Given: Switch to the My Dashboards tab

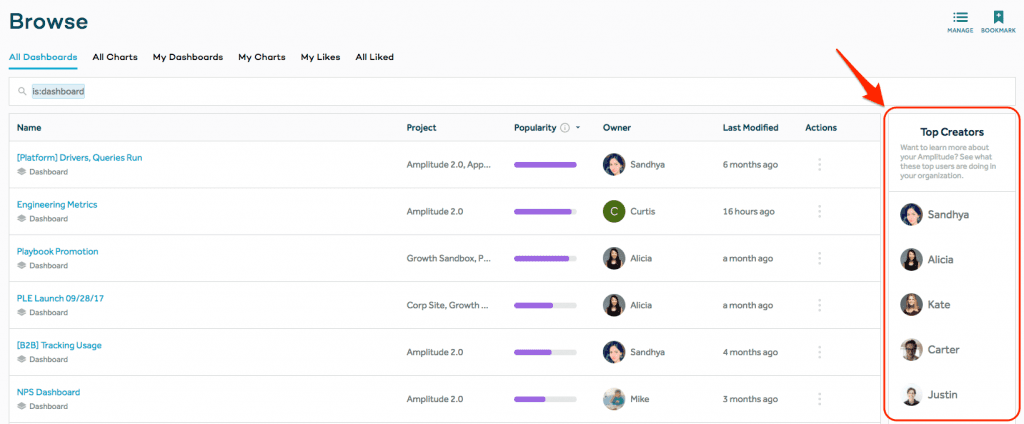Looking at the screenshot, I should 187,57.
